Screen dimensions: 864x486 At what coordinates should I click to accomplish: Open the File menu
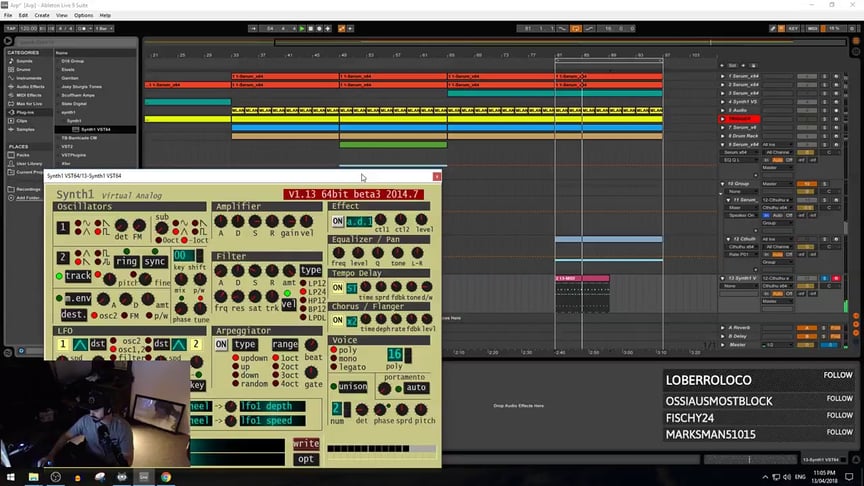tap(8, 15)
